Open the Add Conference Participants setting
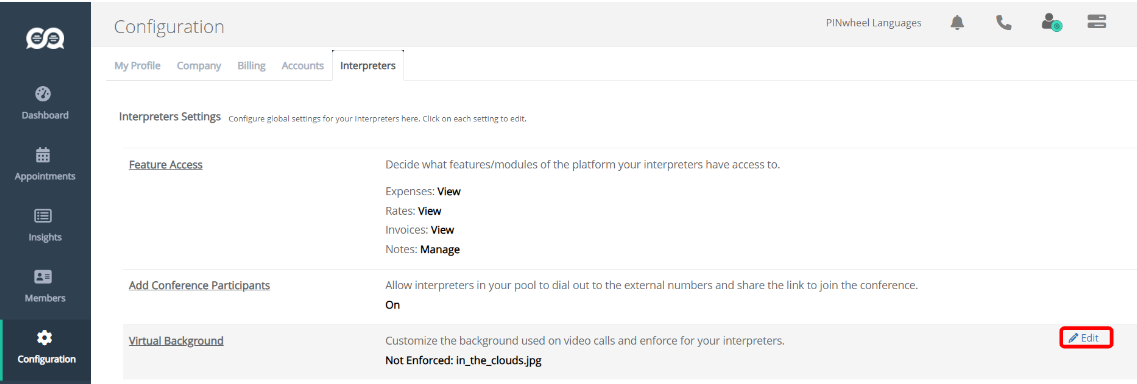The width and height of the screenshot is (1137, 384). [x=199, y=285]
